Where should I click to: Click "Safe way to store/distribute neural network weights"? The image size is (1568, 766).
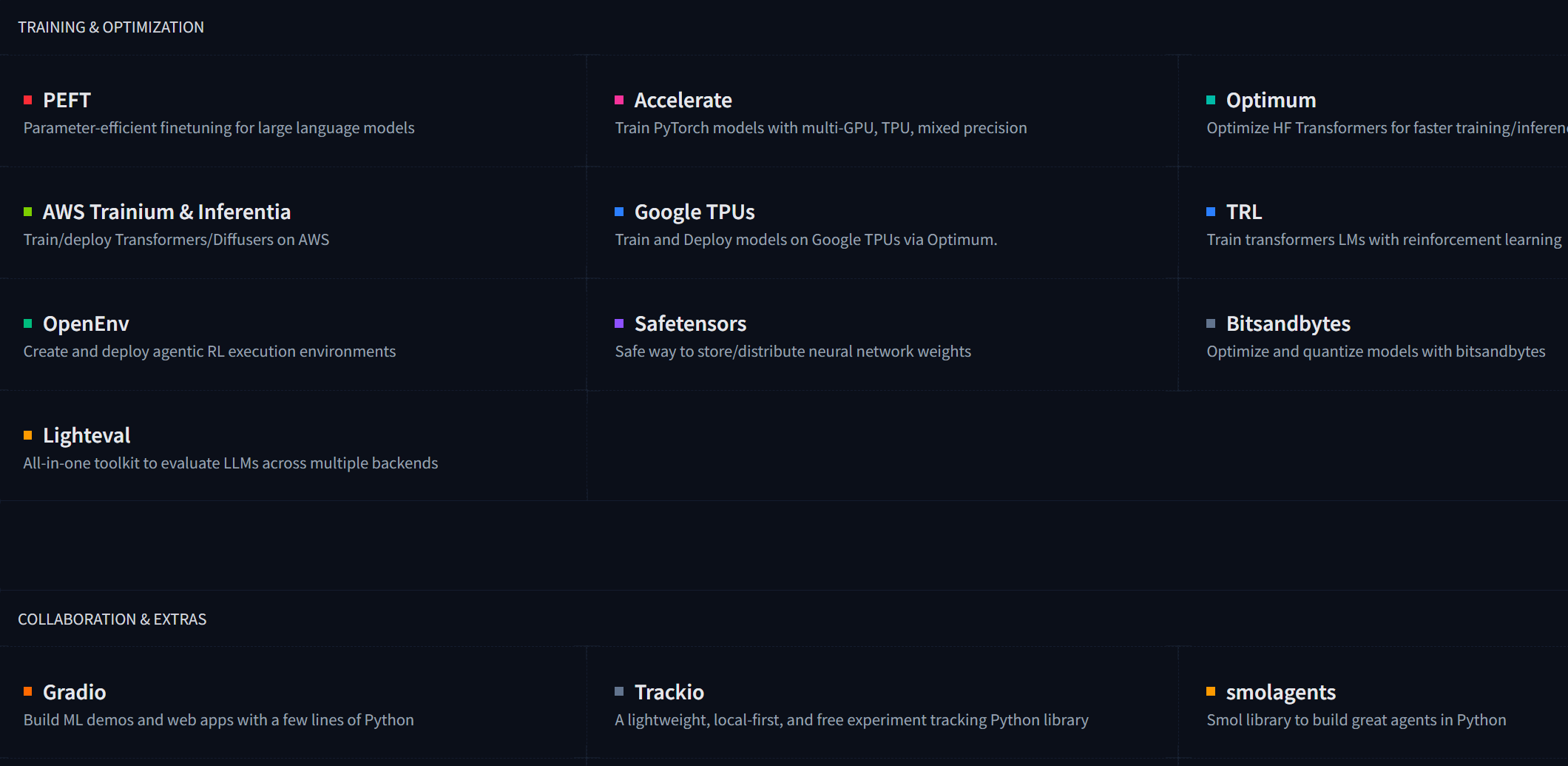point(793,352)
